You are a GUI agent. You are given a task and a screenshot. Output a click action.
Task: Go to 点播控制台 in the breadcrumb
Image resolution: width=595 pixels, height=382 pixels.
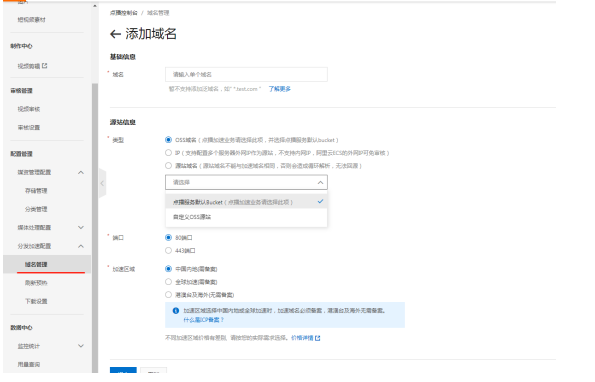124,13
